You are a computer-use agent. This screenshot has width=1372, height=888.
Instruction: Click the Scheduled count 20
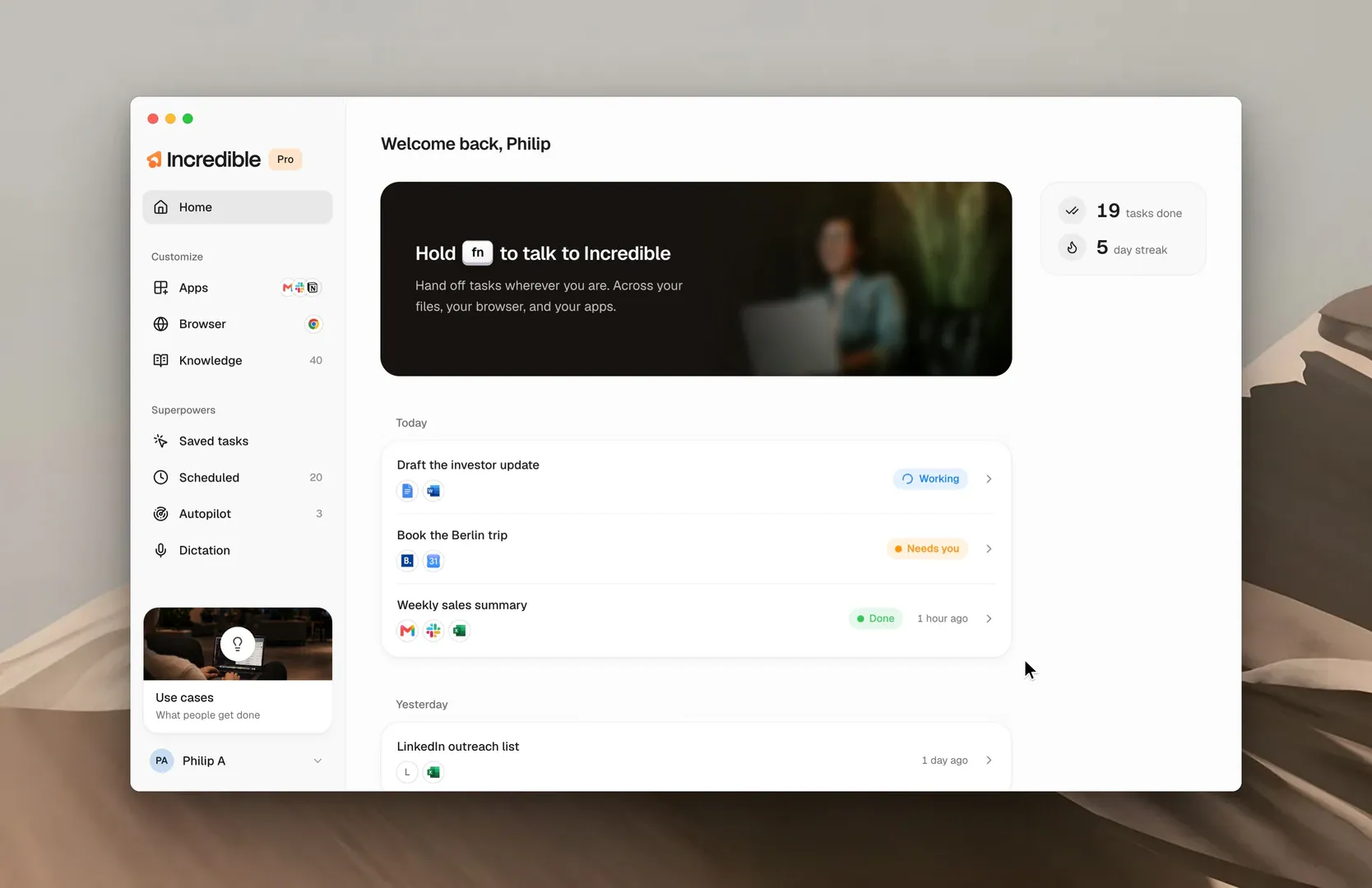coord(316,478)
